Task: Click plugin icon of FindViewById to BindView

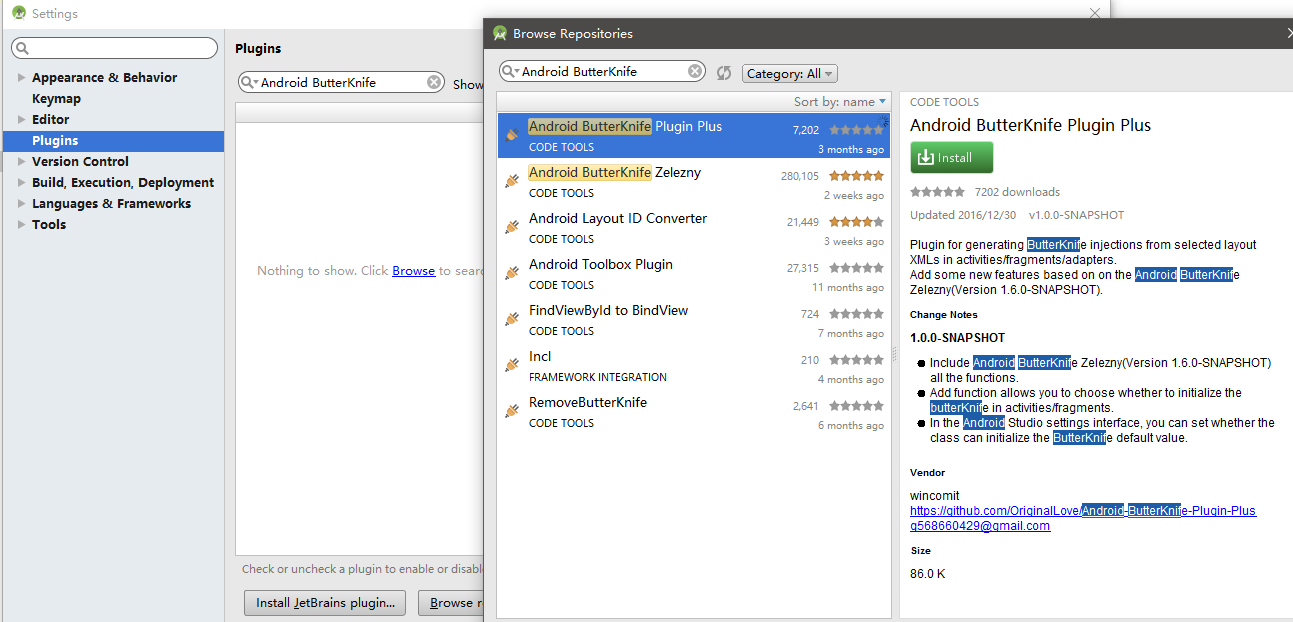Action: point(512,319)
